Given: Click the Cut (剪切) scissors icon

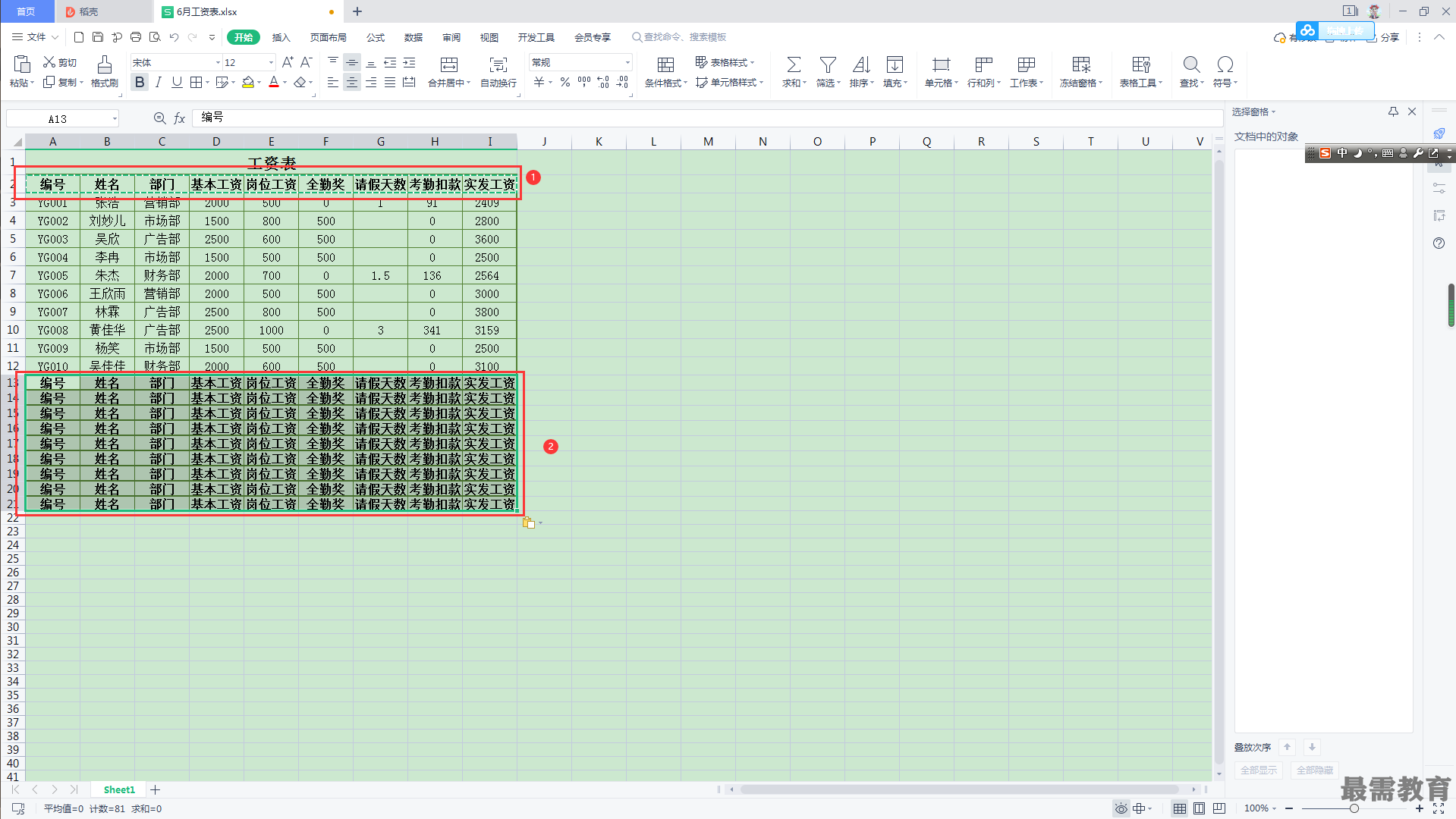Looking at the screenshot, I should [x=49, y=62].
